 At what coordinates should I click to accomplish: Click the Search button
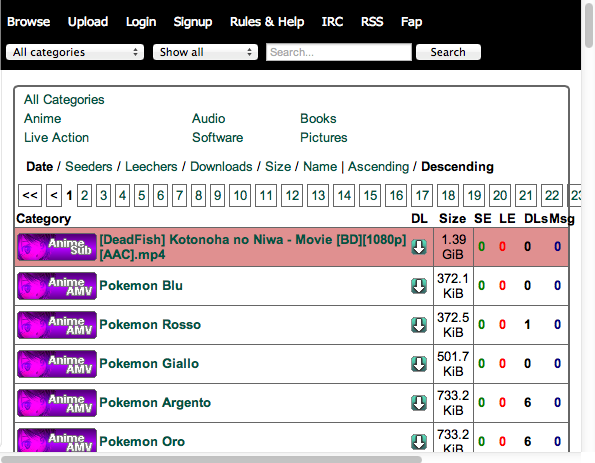click(x=448, y=52)
